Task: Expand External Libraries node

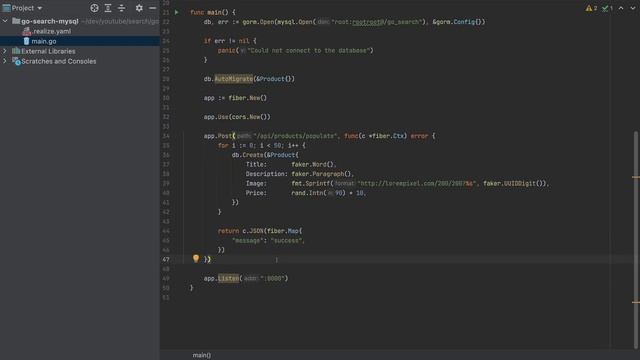Action: click(5, 51)
